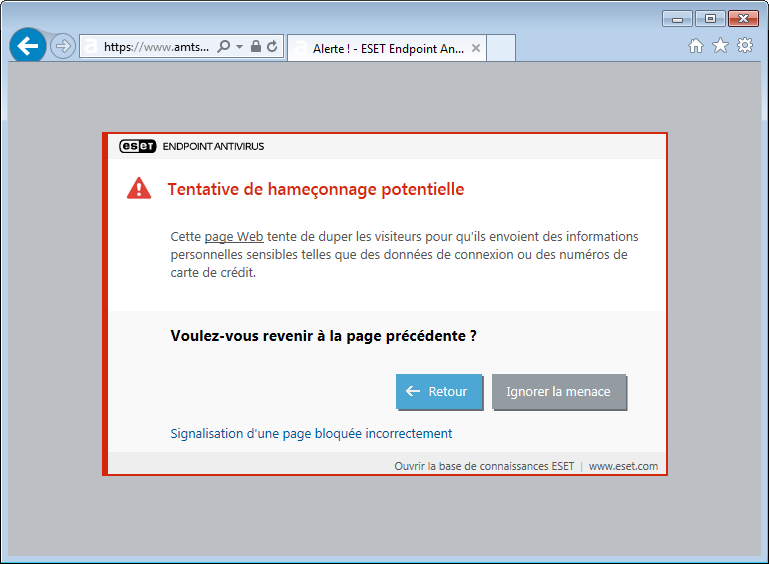Open the browser Home icon
769x564 pixels.
click(695, 46)
